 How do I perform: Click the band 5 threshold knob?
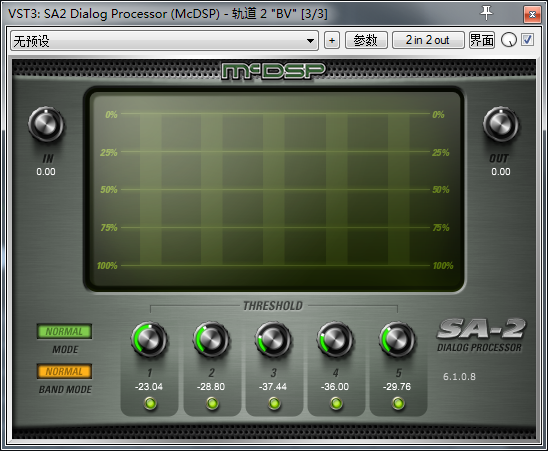(x=397, y=339)
